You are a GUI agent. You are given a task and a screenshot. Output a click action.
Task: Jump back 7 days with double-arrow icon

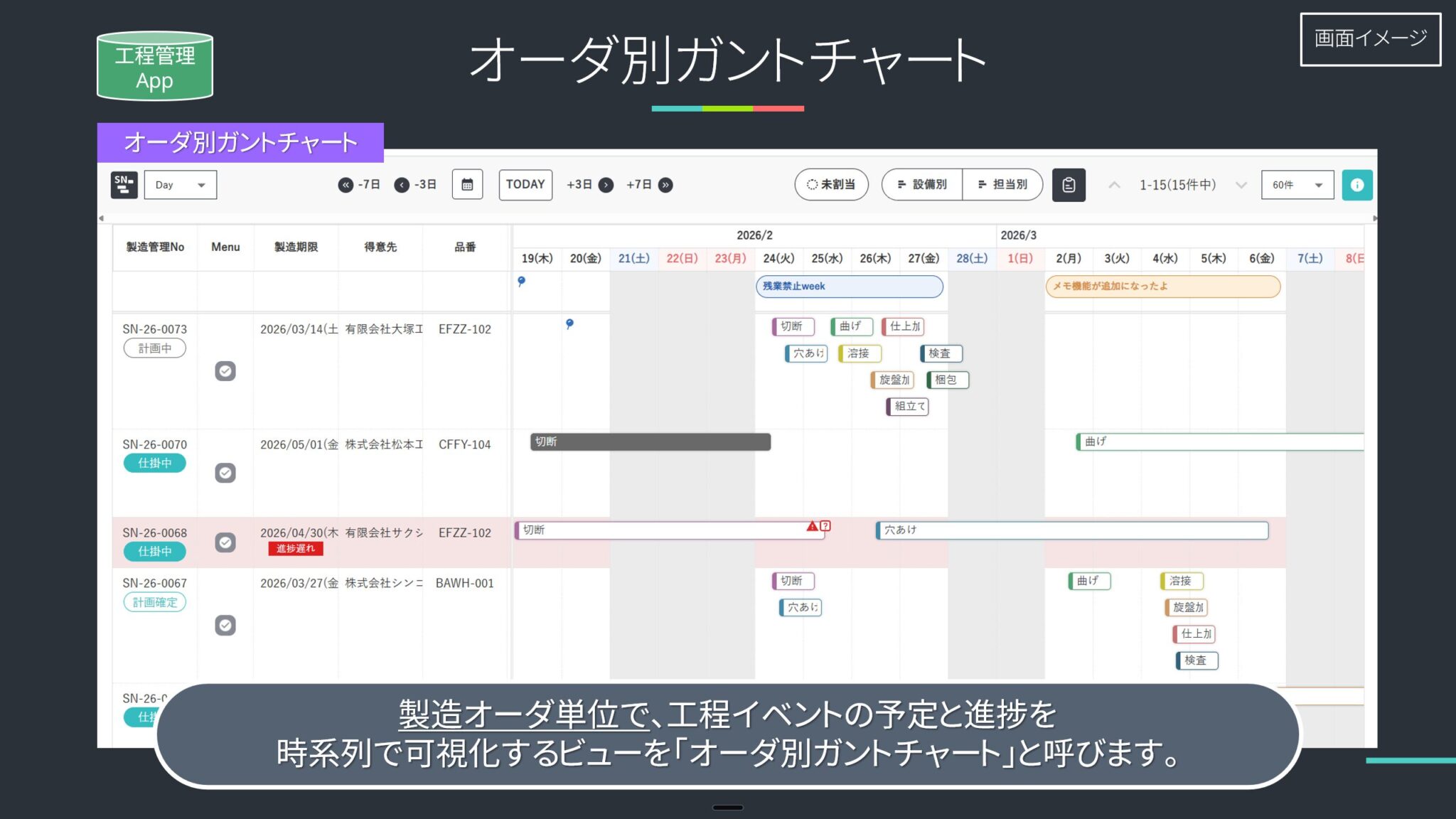(346, 185)
